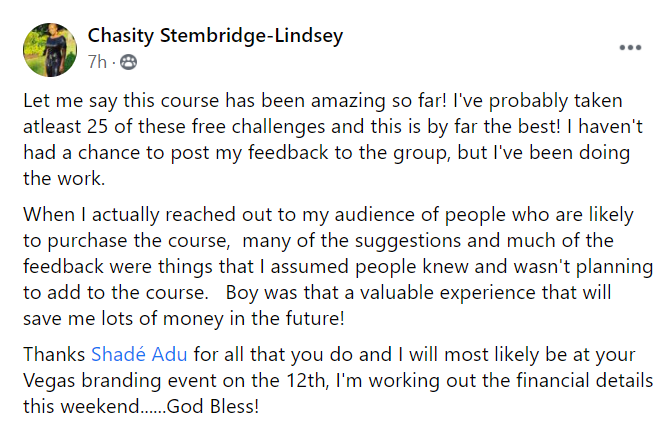
Task: Click the words 'God Bless!' at the end
Action: (x=213, y=407)
